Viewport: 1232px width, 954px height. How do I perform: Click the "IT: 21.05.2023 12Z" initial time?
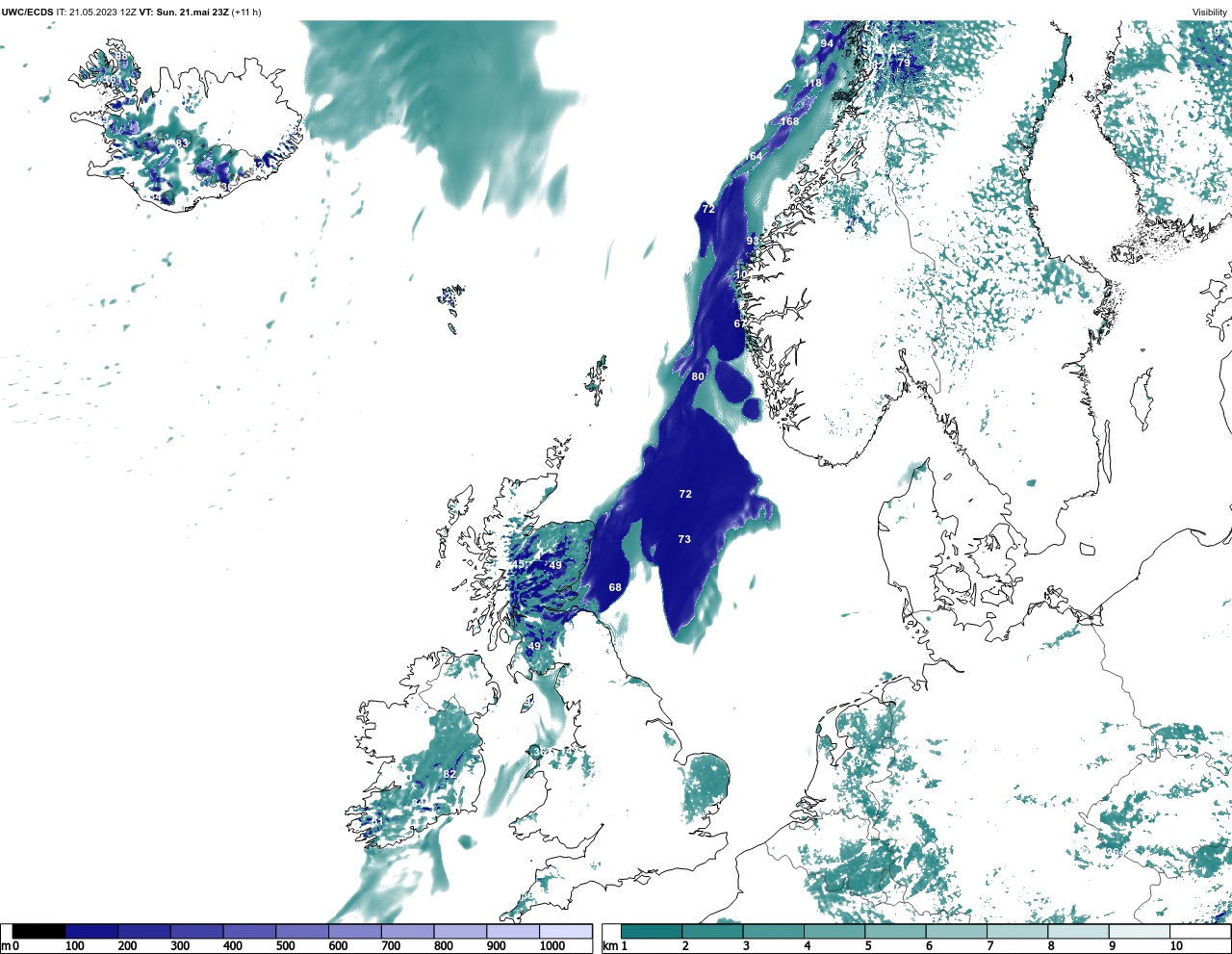pyautogui.click(x=96, y=12)
